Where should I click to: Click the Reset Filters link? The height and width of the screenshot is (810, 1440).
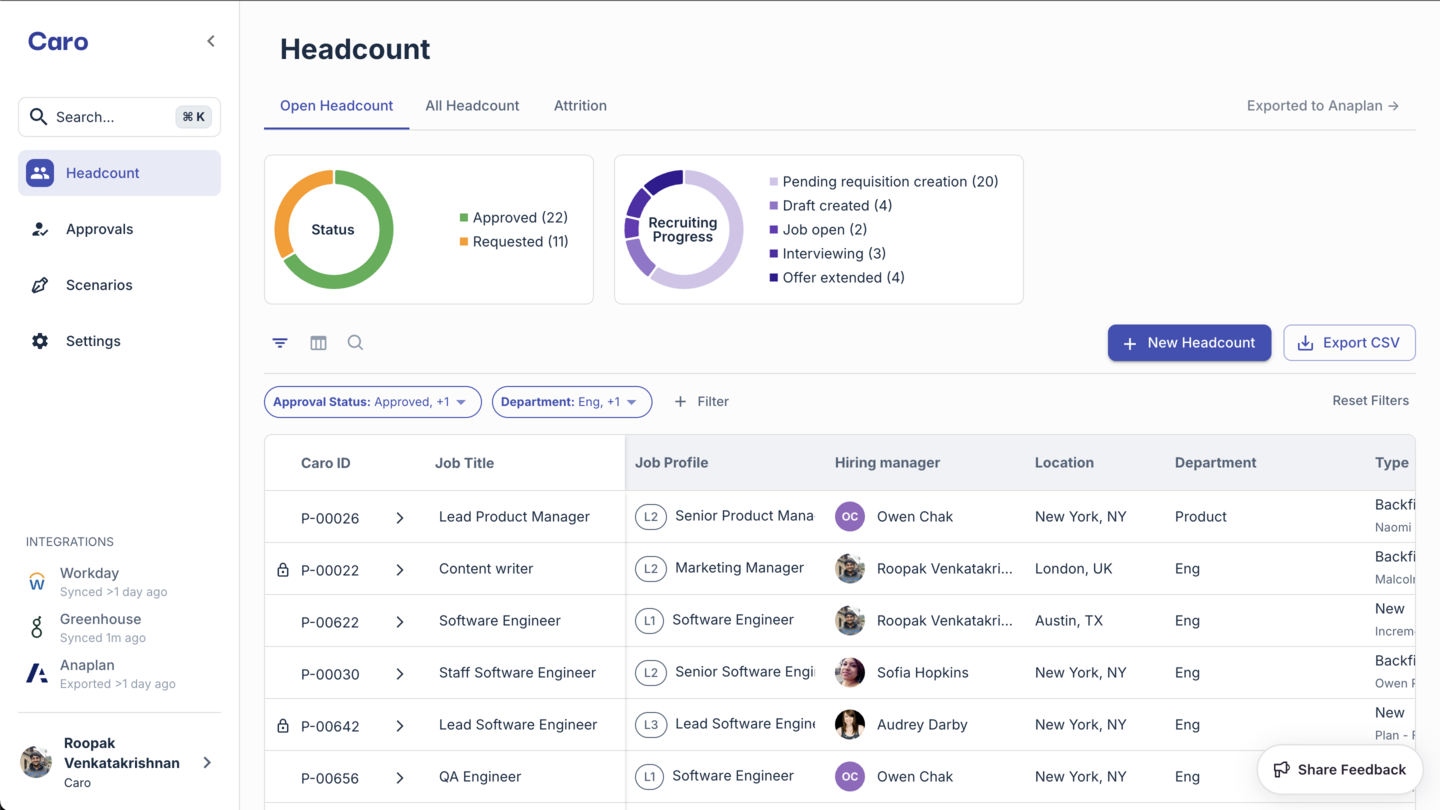click(1370, 401)
